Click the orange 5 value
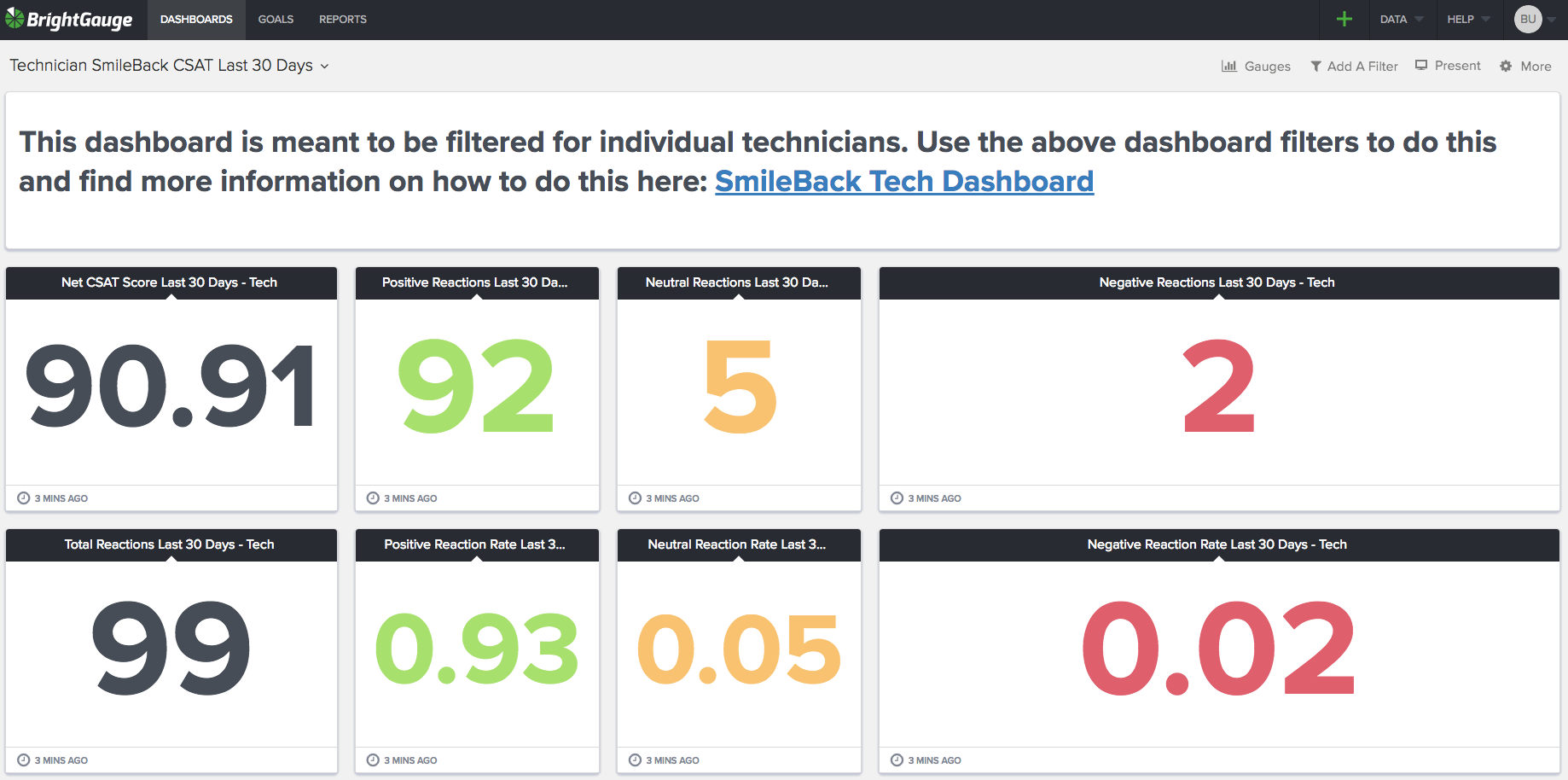The image size is (1568, 780). click(x=740, y=386)
